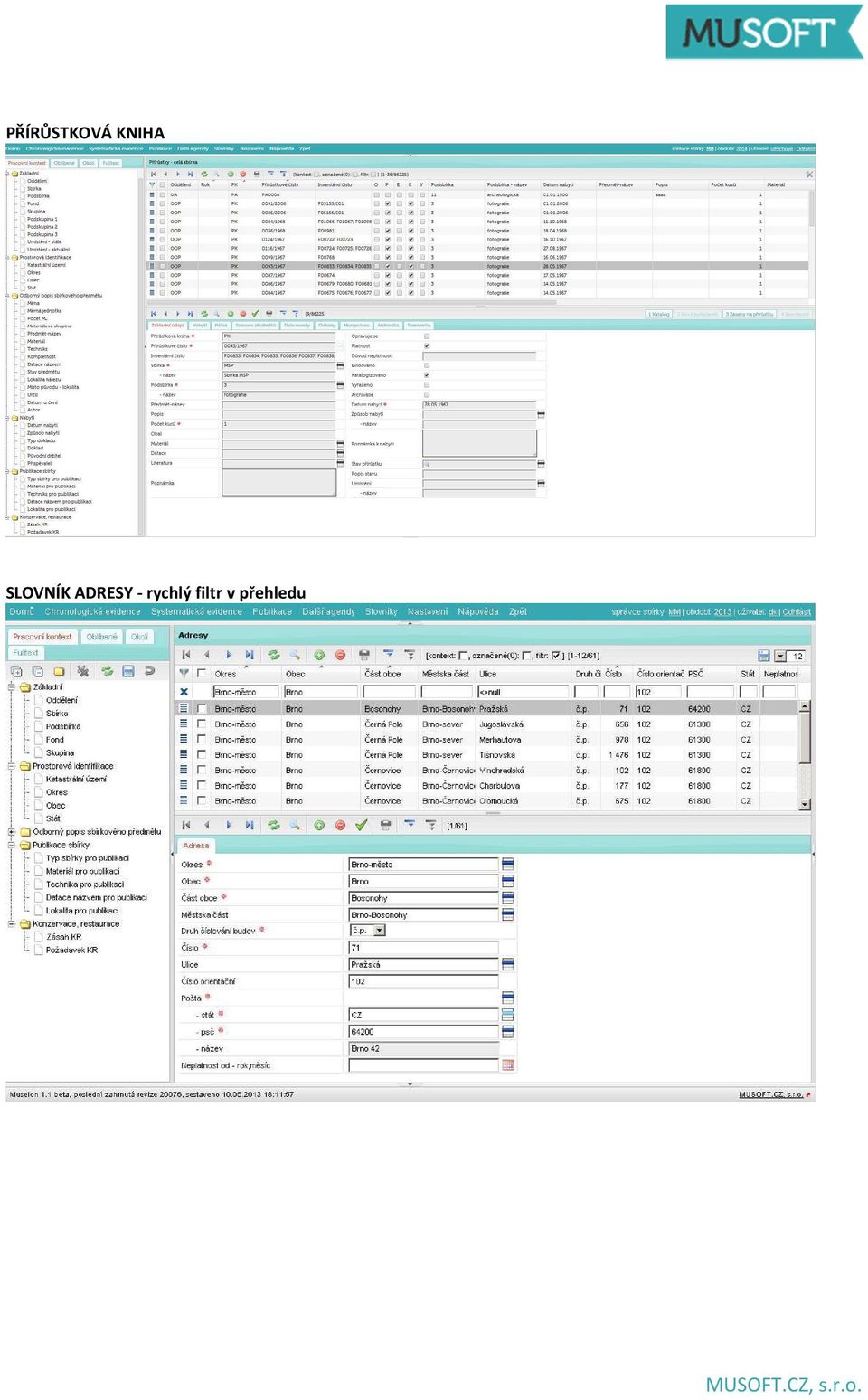The height and width of the screenshot is (1400, 868).
Task: Open page size dropdown showing 12
Action: (x=780, y=657)
